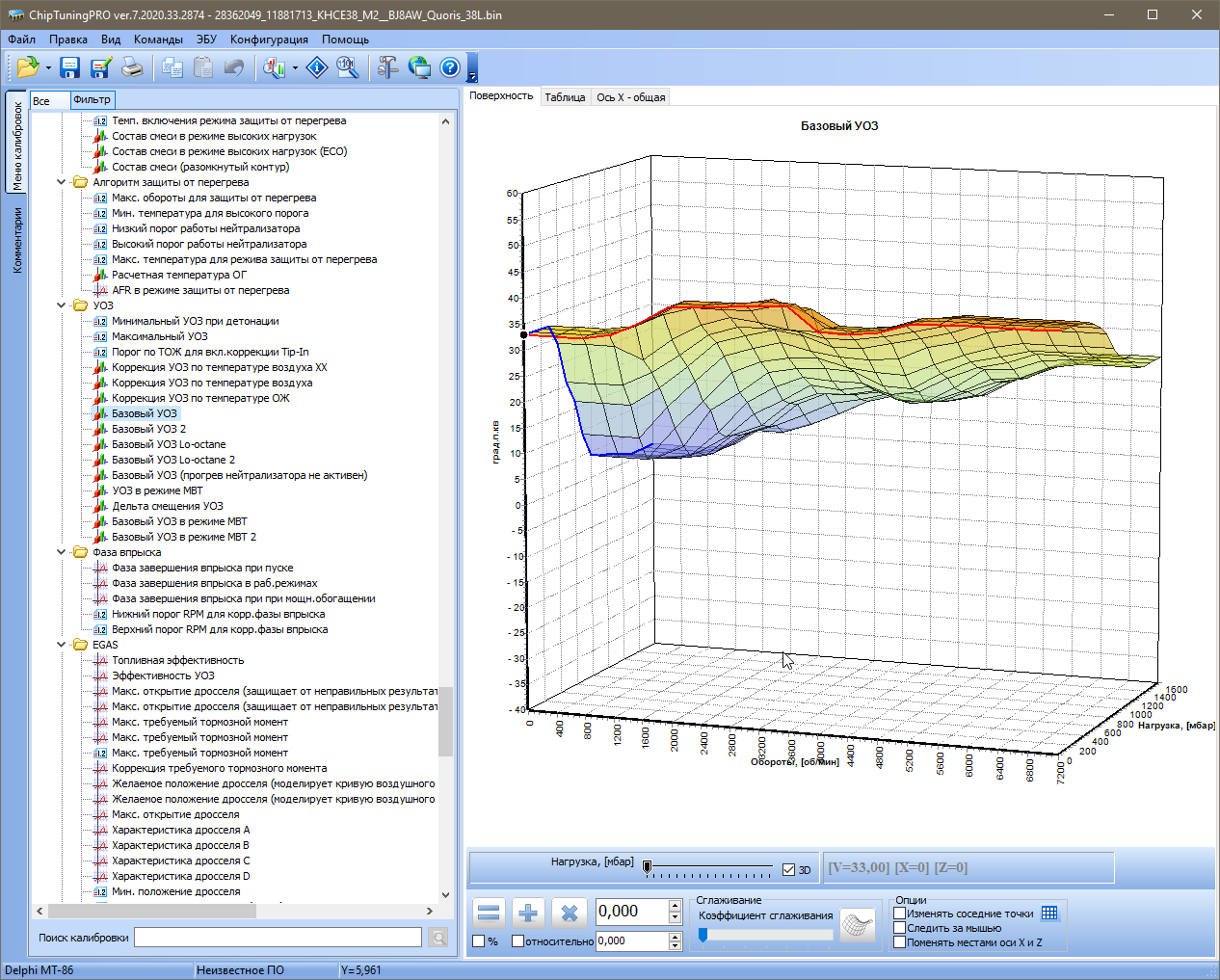The image size is (1220, 980).
Task: Click the binary search magnifier icon
Action: point(348,67)
